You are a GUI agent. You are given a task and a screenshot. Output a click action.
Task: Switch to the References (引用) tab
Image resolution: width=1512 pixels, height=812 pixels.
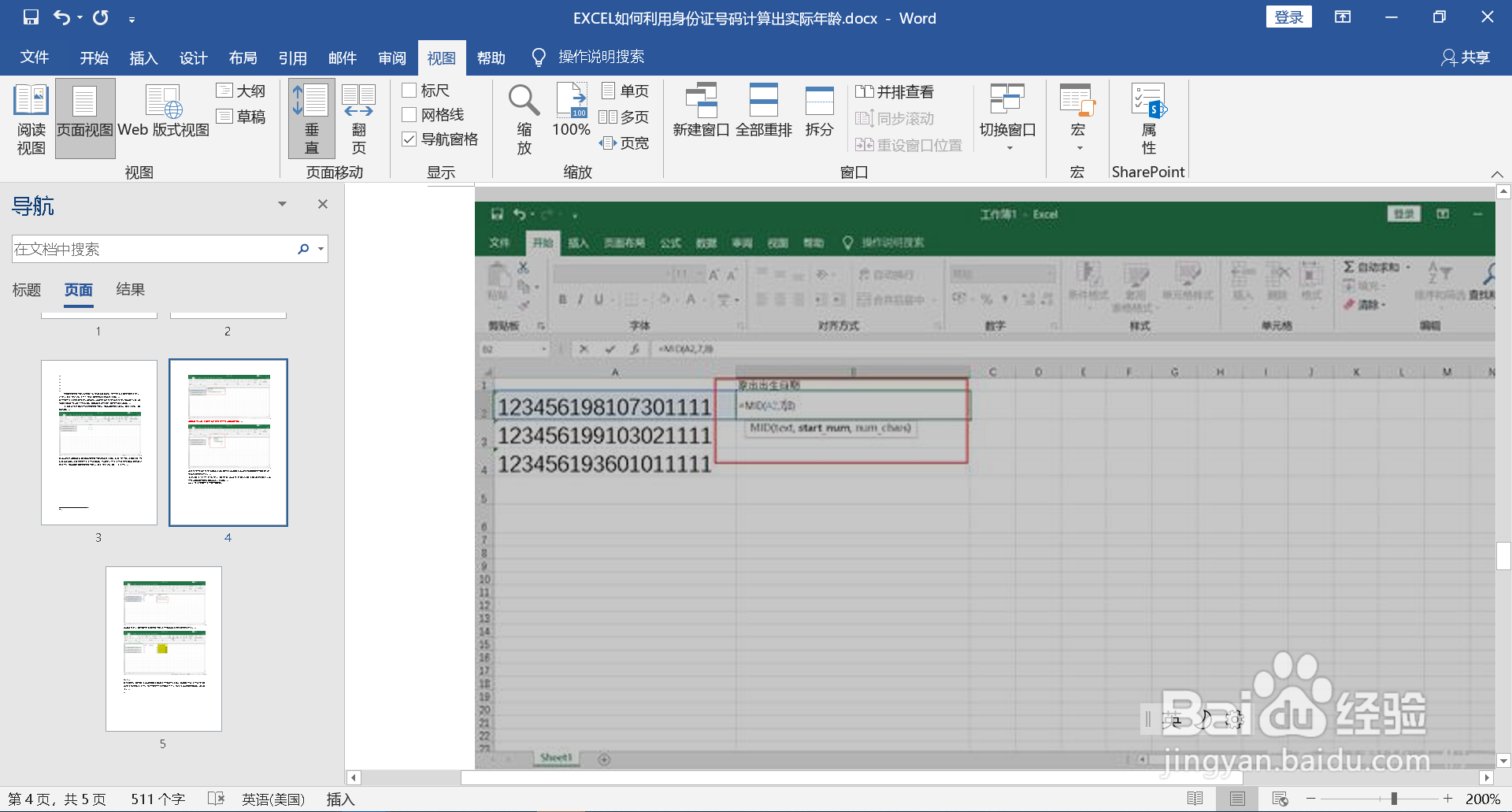[293, 57]
